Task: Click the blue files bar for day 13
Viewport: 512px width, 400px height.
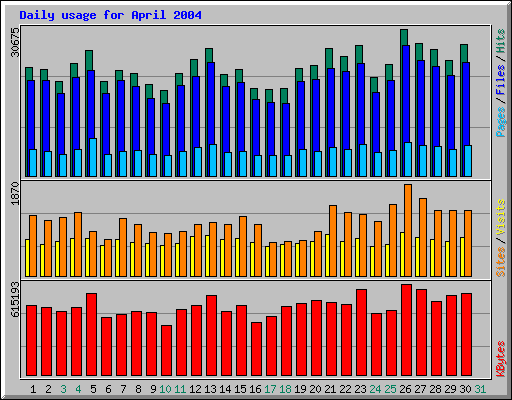Action: [x=211, y=103]
